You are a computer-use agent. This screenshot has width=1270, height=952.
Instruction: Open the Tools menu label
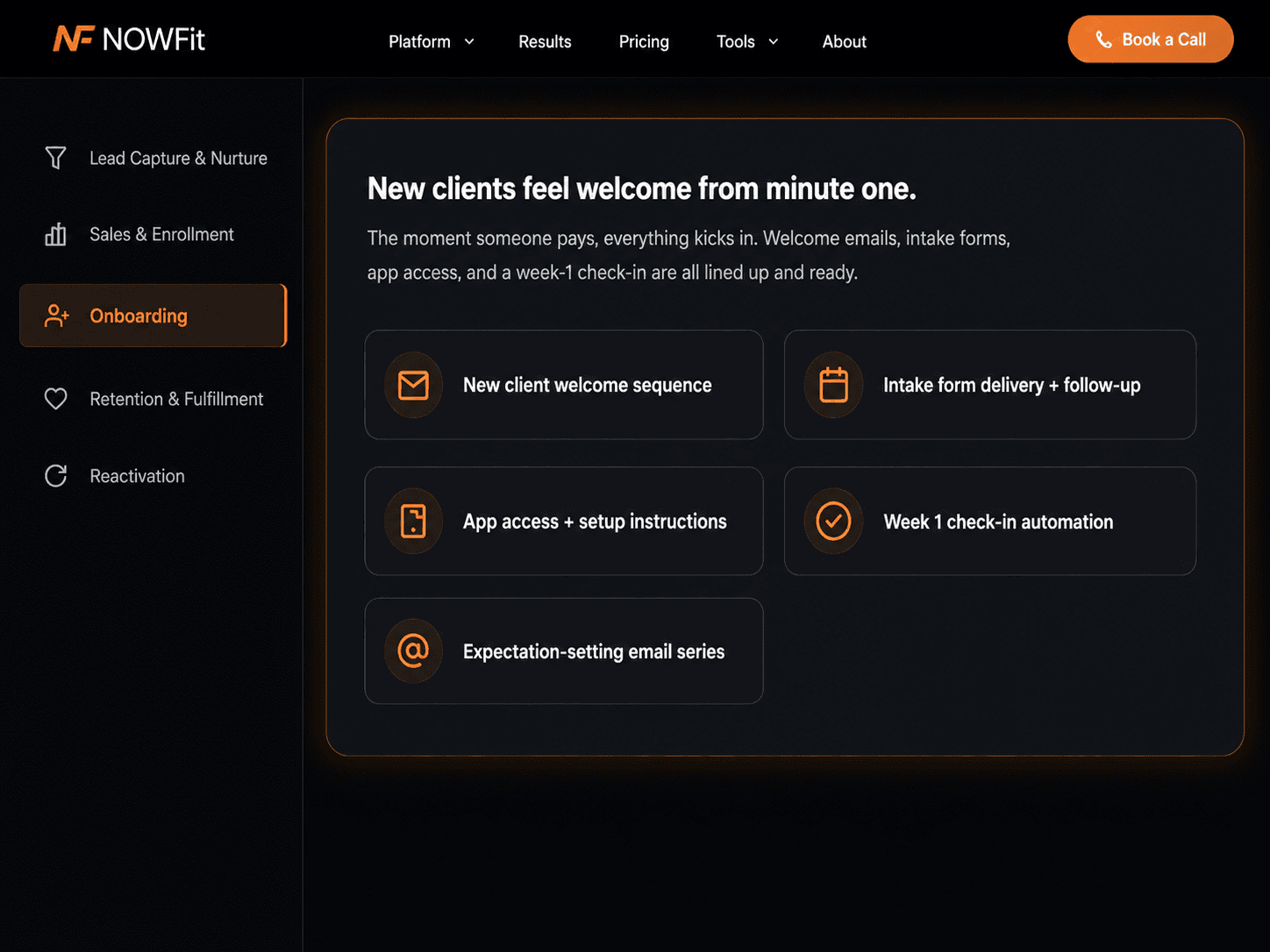point(736,41)
